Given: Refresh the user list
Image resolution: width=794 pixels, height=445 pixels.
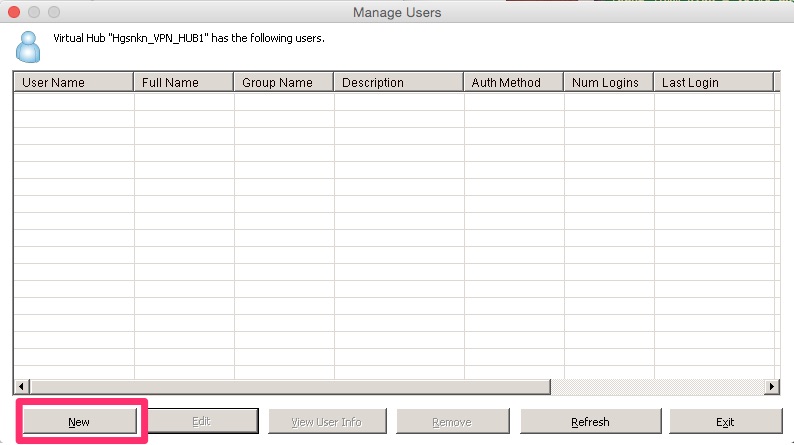Looking at the screenshot, I should 590,422.
